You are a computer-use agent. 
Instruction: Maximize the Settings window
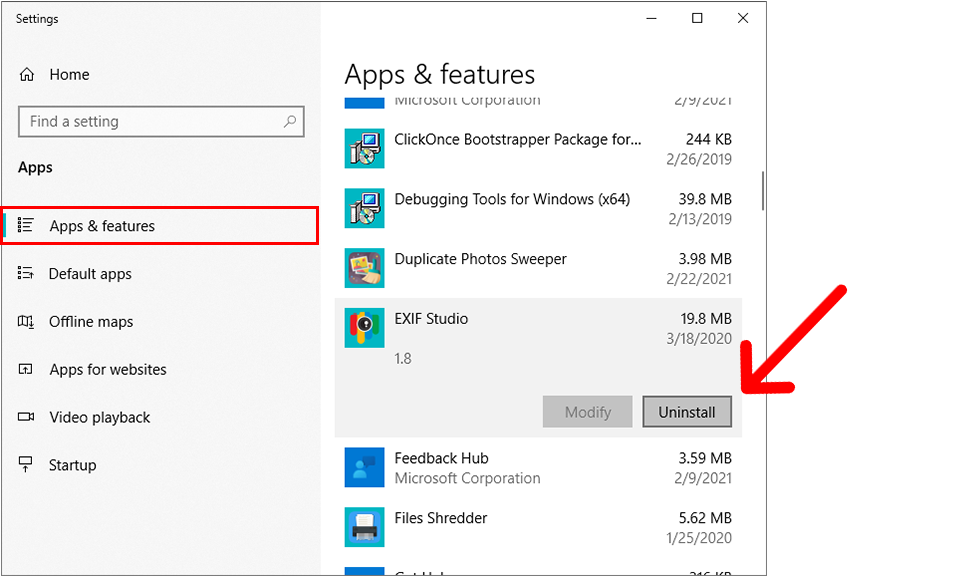pos(697,19)
